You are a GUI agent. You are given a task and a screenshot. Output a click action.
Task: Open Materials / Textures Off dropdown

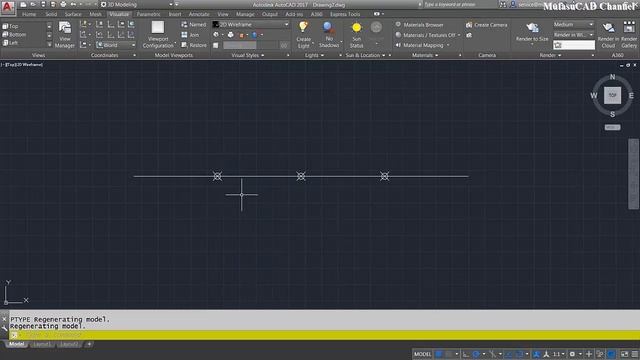click(x=428, y=35)
